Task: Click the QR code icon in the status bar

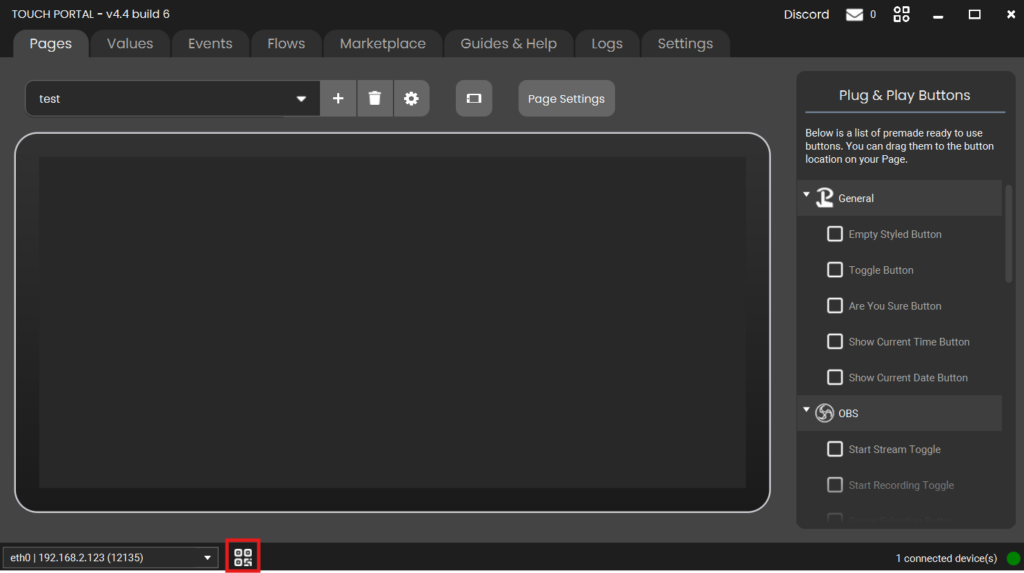Action: tap(243, 557)
